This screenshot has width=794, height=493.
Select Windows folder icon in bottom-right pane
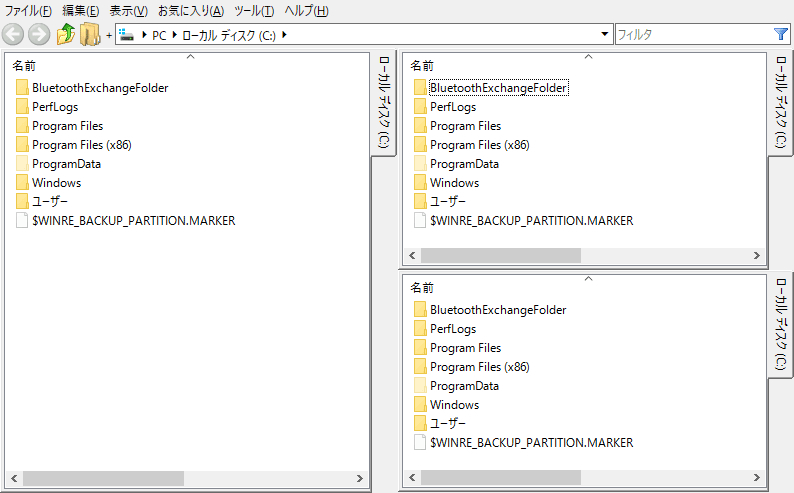(420, 404)
